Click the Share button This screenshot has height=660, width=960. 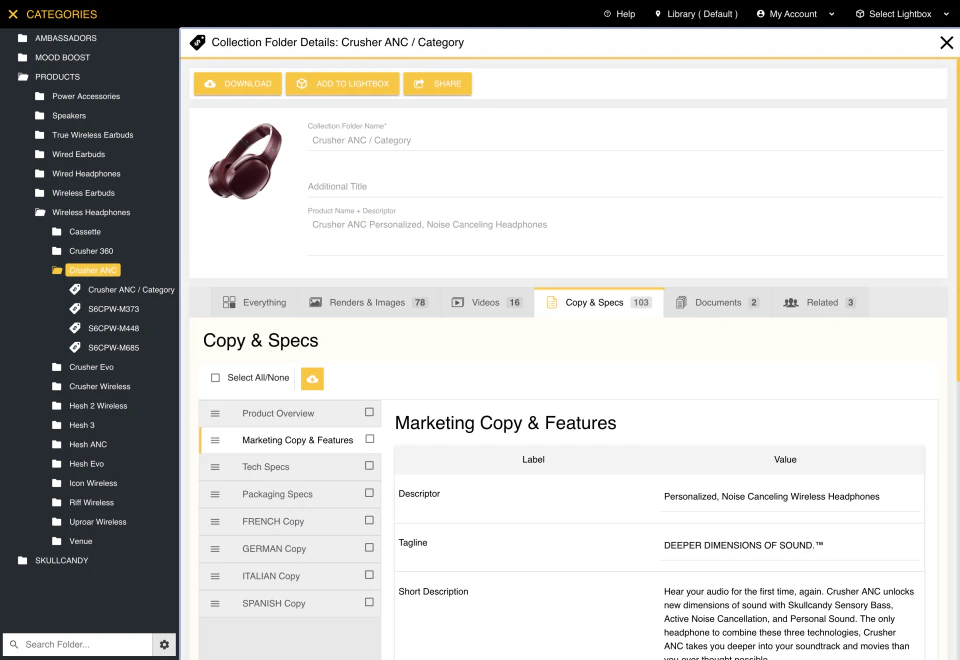pyautogui.click(x=437, y=84)
